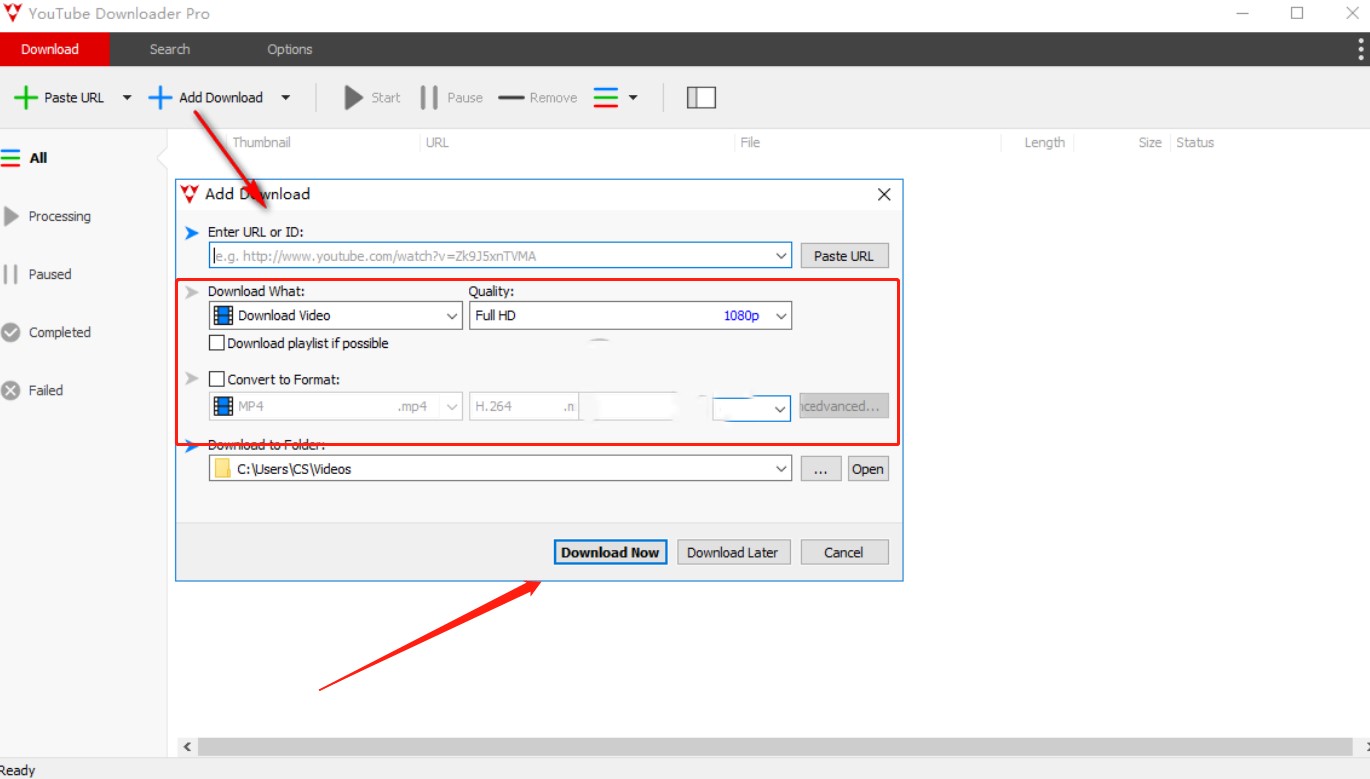Open the Options tab
Image resolution: width=1370 pixels, height=779 pixels.
point(290,49)
